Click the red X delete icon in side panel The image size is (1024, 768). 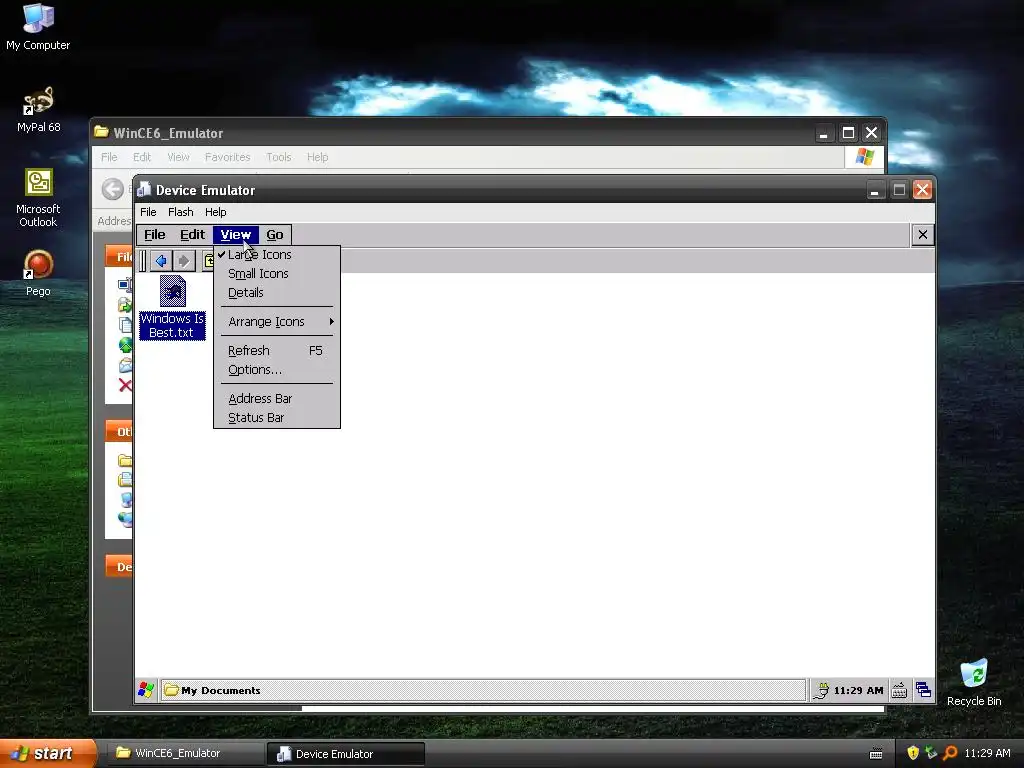[125, 385]
